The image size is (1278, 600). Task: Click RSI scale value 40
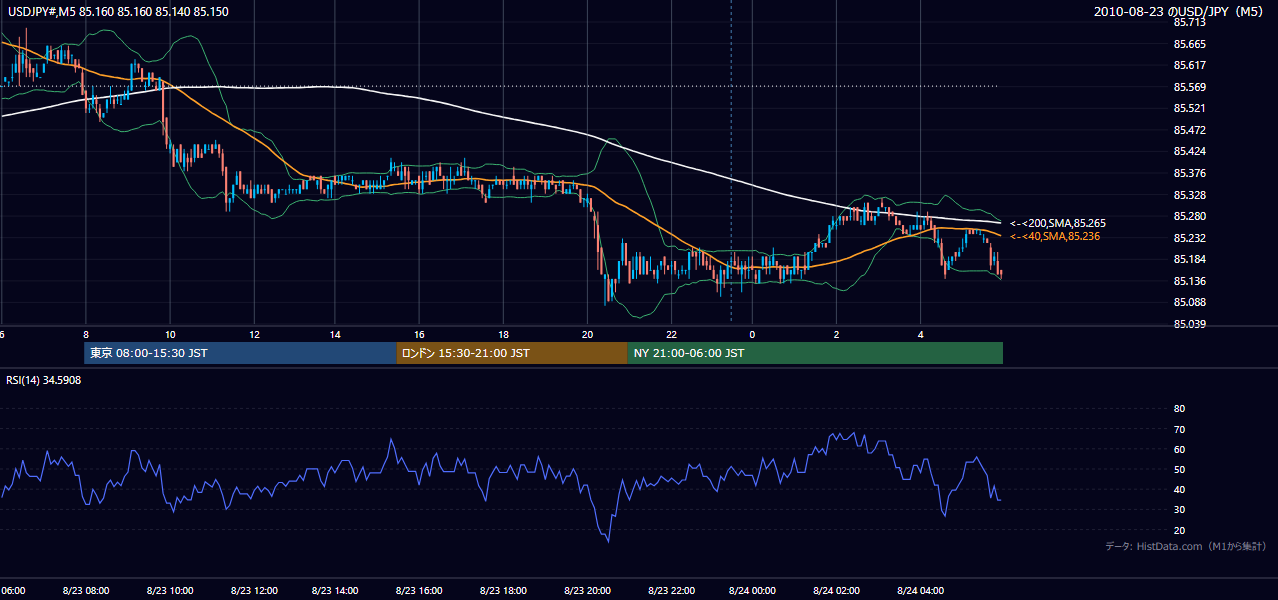point(1179,490)
